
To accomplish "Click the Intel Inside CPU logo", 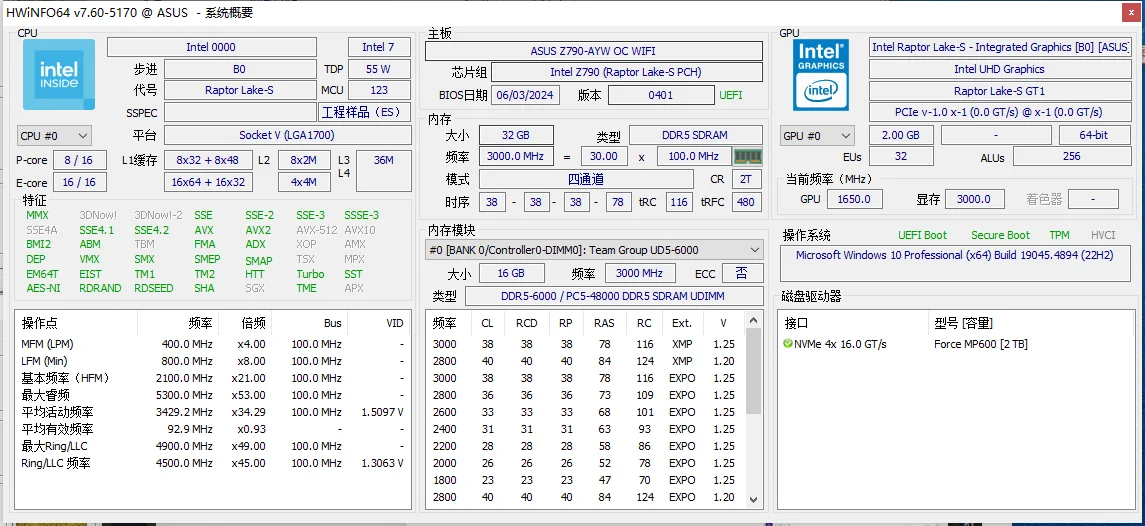I will [x=59, y=75].
